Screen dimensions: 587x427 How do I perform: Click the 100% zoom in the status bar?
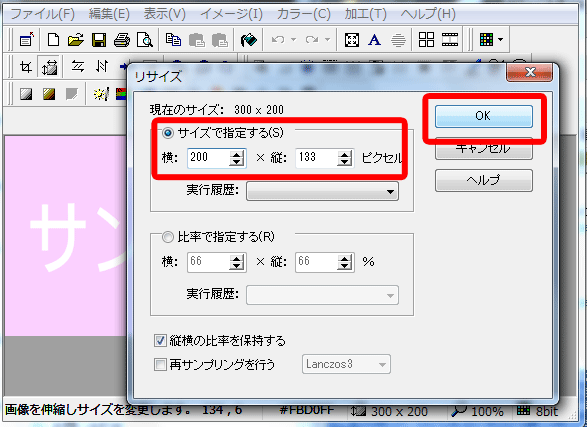coord(487,412)
